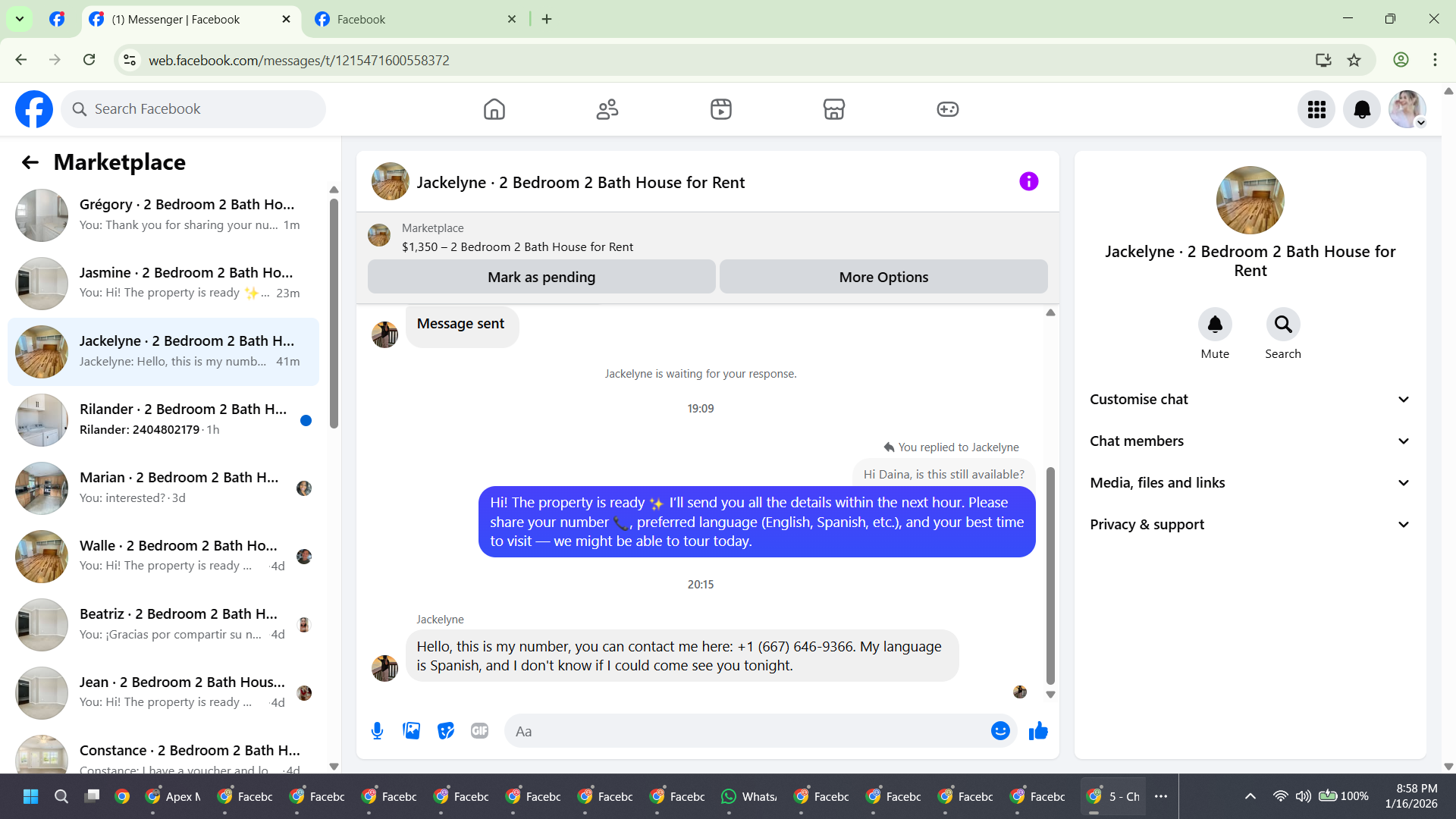Click the voice clip microphone icon
The height and width of the screenshot is (819, 1456).
pyautogui.click(x=377, y=731)
